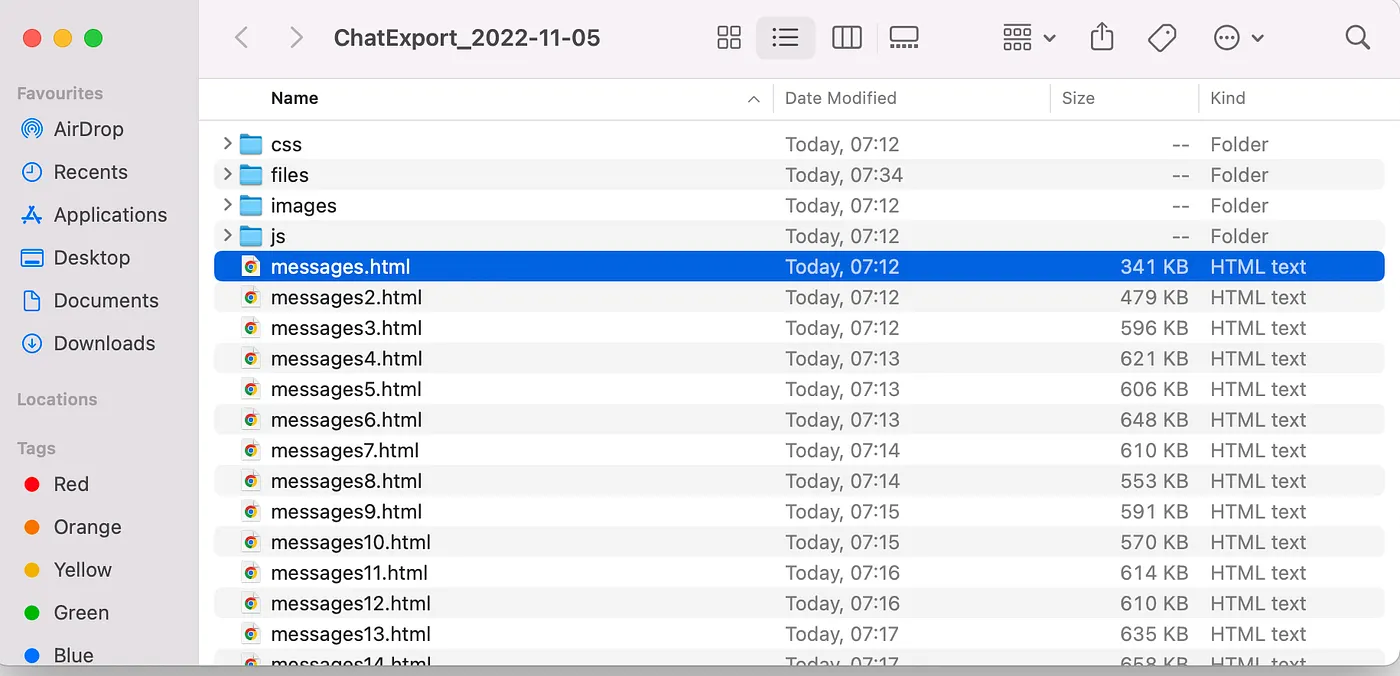Switch to icon grid view
Viewport: 1400px width, 676px height.
pos(729,38)
